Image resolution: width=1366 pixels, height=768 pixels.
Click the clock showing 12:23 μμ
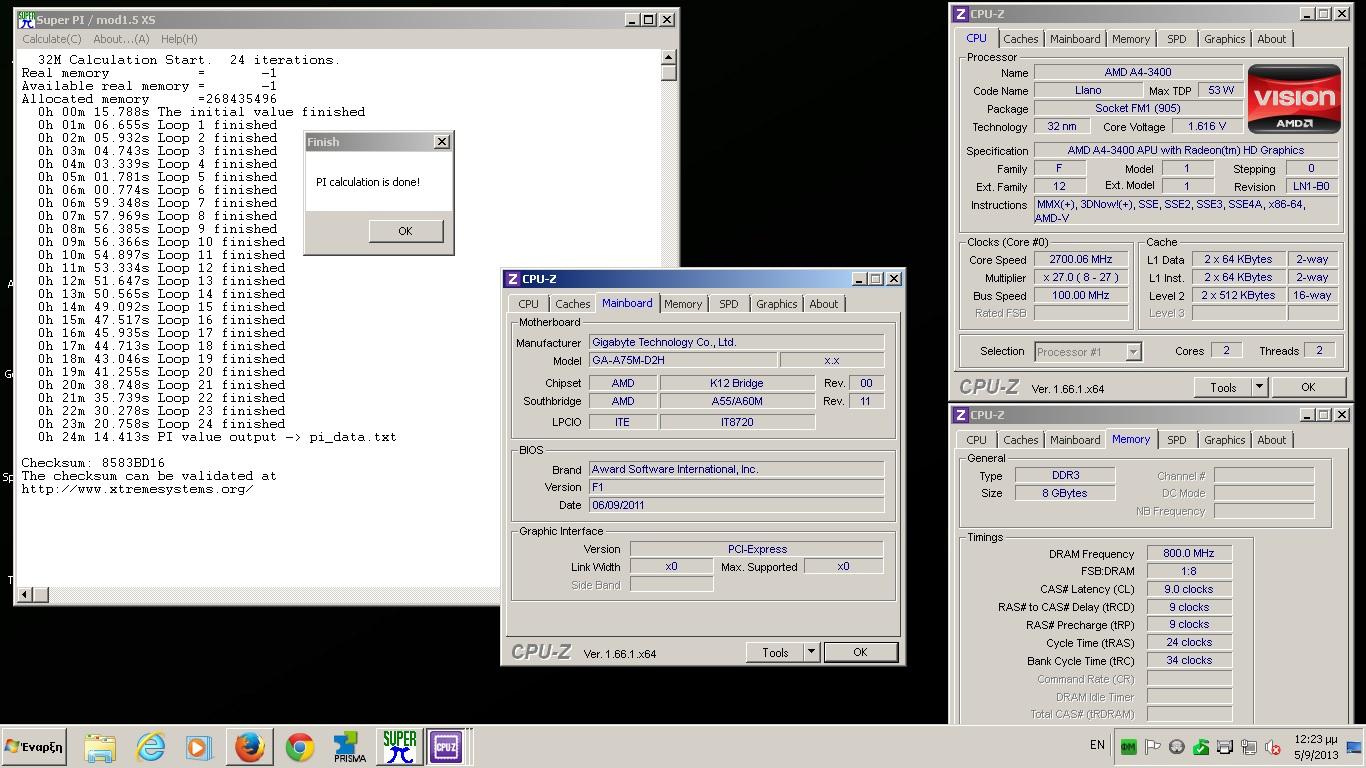tap(1316, 740)
